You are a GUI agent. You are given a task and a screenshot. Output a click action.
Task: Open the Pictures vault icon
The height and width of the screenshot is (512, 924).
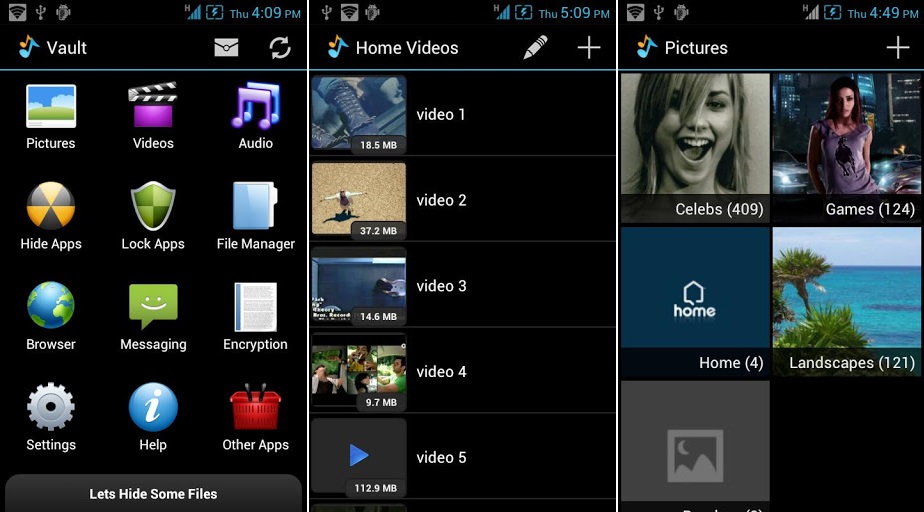(51, 107)
